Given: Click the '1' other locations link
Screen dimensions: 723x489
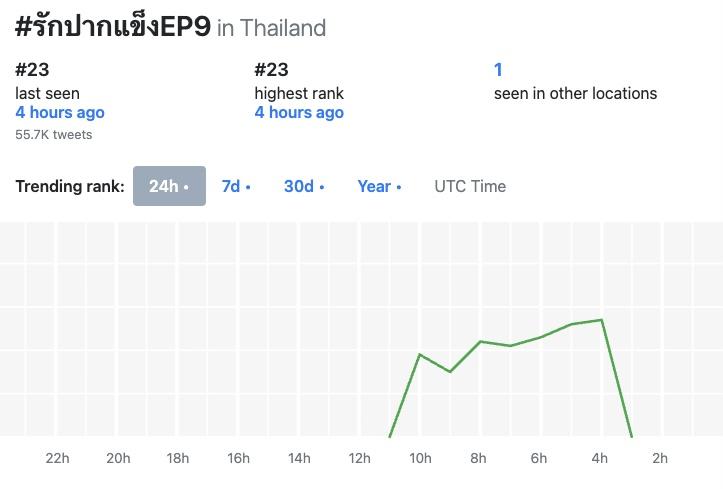Looking at the screenshot, I should pyautogui.click(x=498, y=70).
